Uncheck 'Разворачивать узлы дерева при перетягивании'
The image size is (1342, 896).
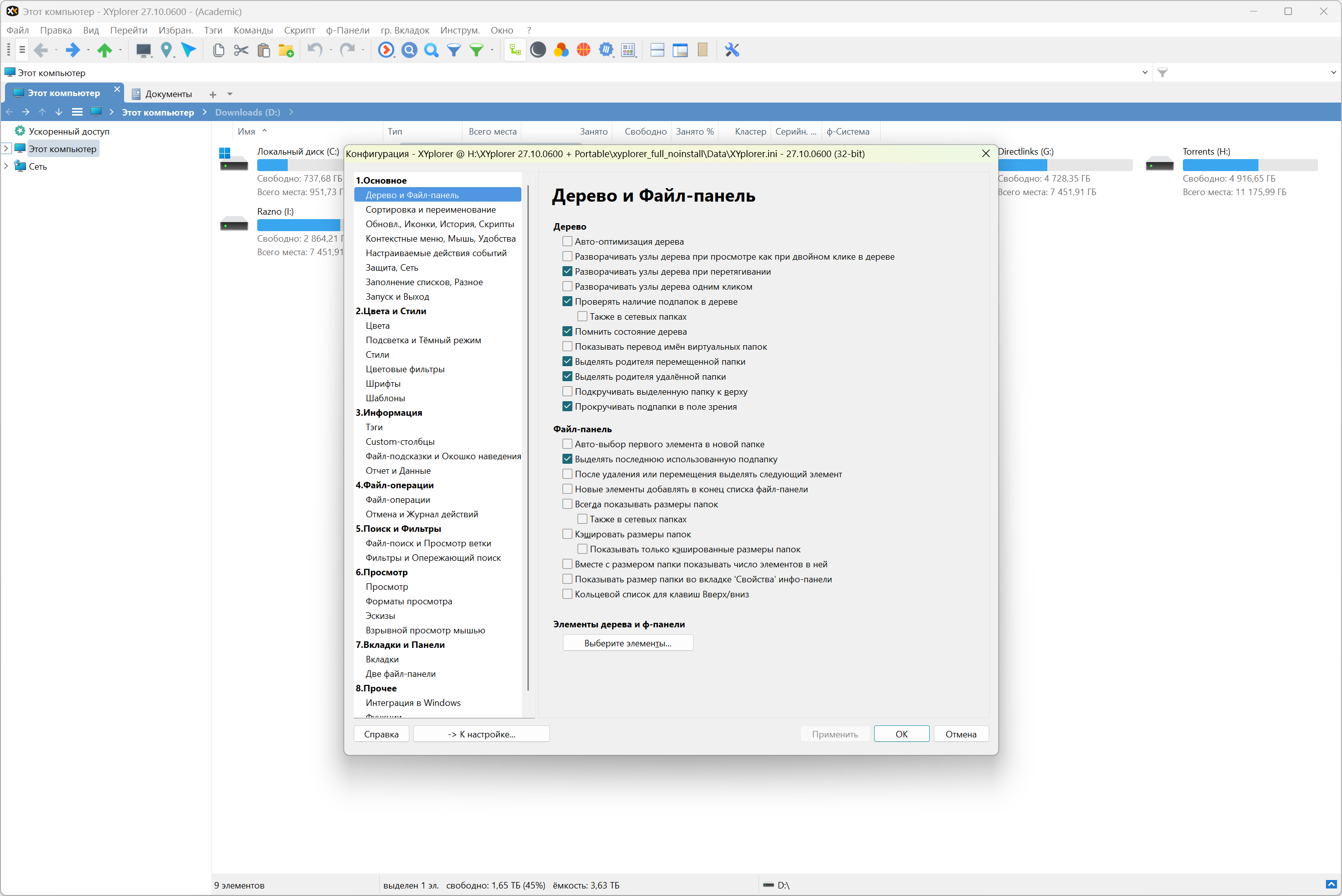click(567, 272)
